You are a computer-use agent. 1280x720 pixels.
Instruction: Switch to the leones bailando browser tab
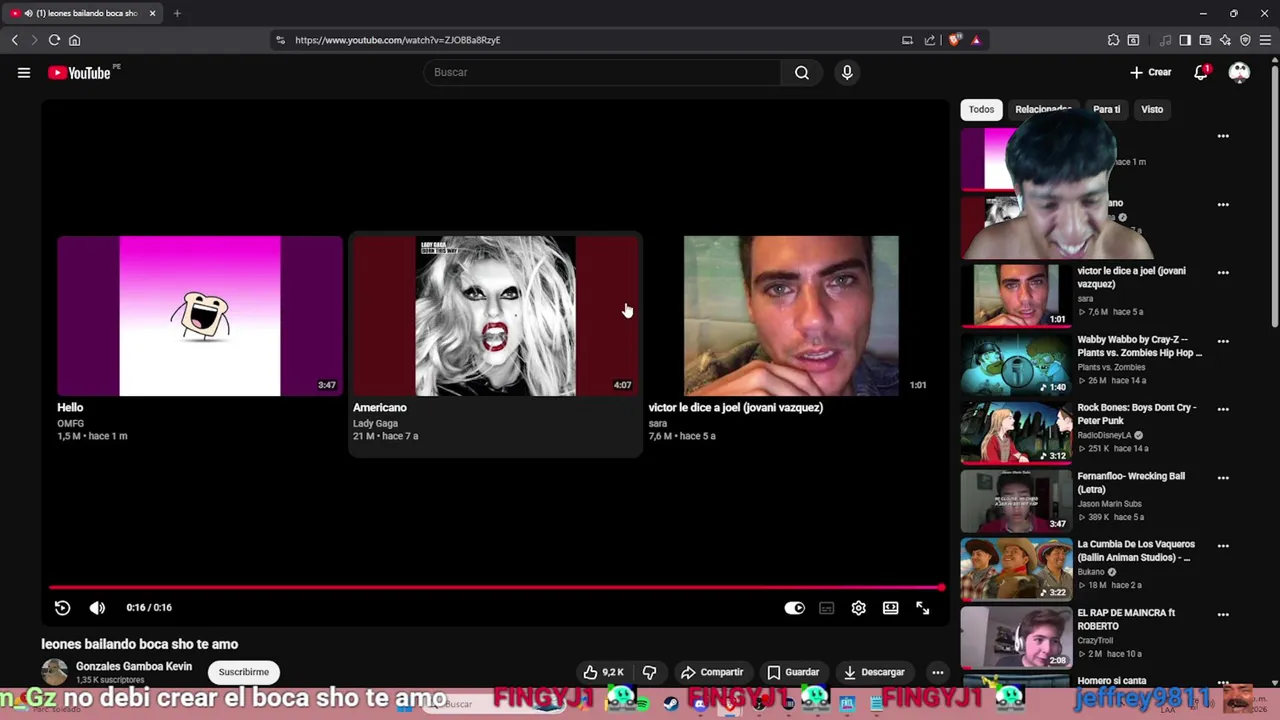pyautogui.click(x=80, y=13)
